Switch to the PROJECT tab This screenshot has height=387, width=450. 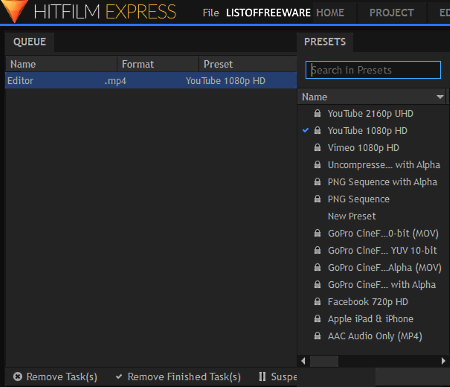coord(391,13)
